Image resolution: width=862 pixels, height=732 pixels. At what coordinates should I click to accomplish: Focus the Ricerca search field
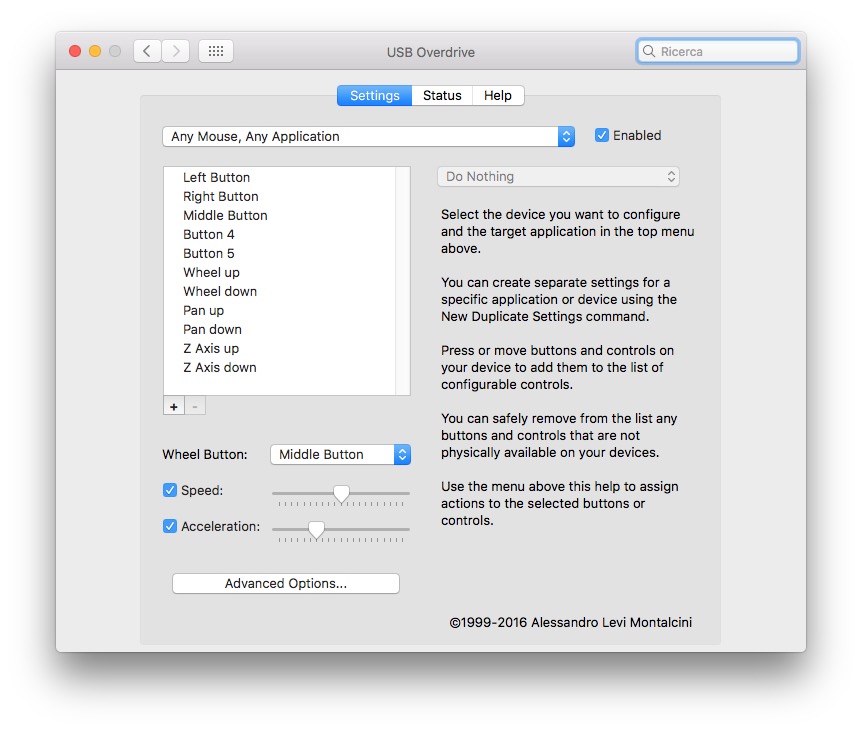718,51
